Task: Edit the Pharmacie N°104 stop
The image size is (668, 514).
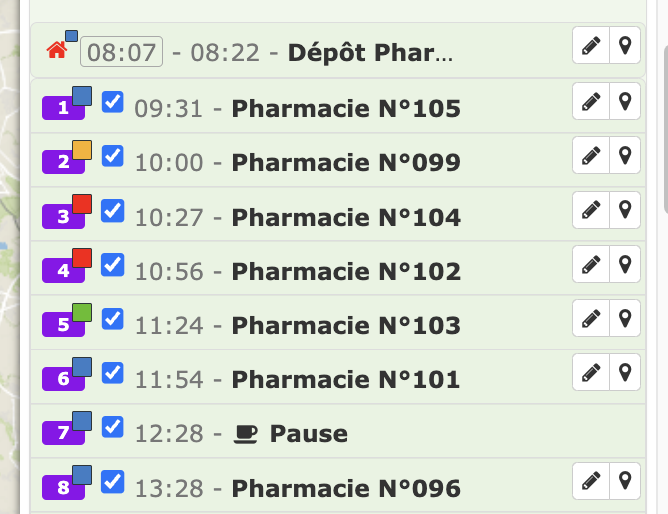Action: 591,209
